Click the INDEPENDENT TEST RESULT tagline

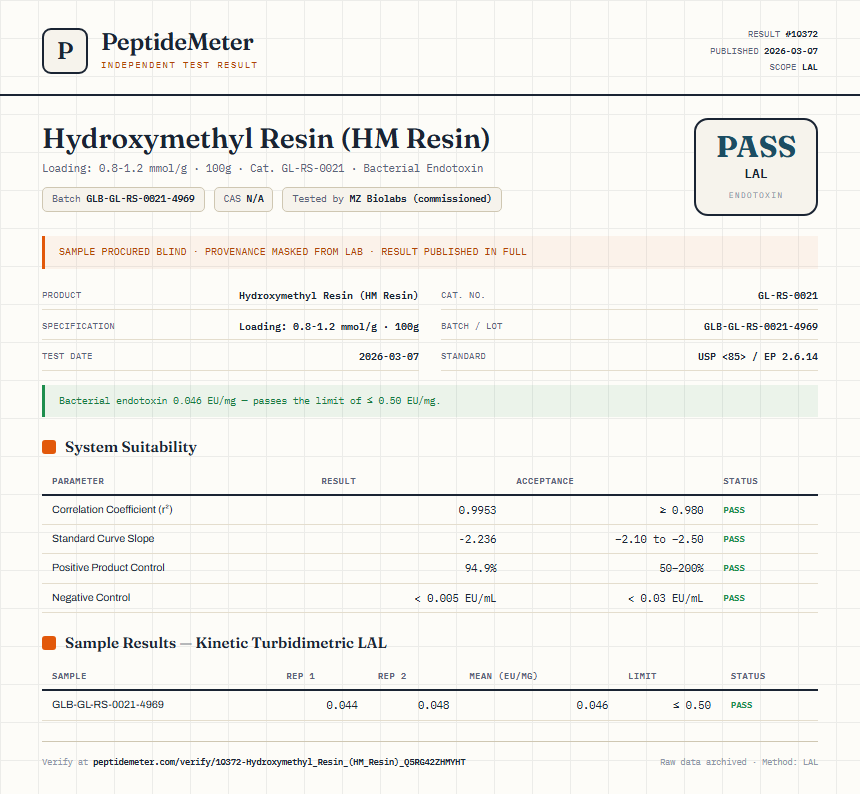click(x=179, y=65)
